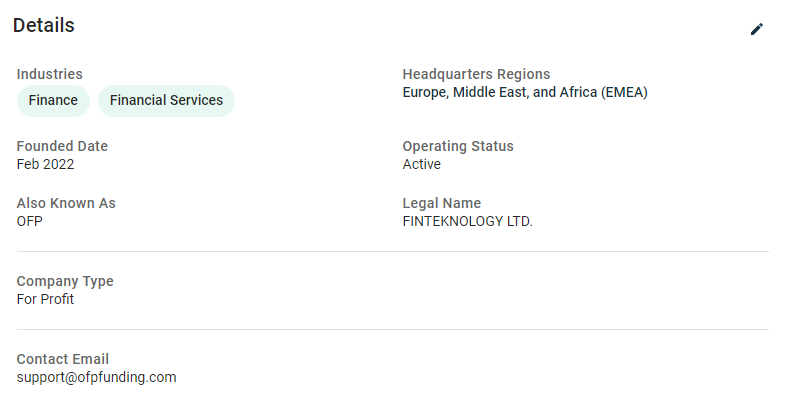This screenshot has height=404, width=785.
Task: Select the Finance industry chip
Action: pos(53,101)
